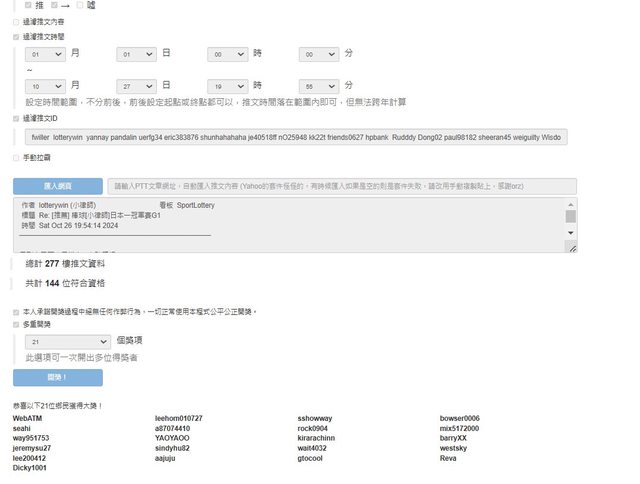Toggle the 過濾推文ID filter checkbox
The height and width of the screenshot is (484, 640).
tap(16, 118)
